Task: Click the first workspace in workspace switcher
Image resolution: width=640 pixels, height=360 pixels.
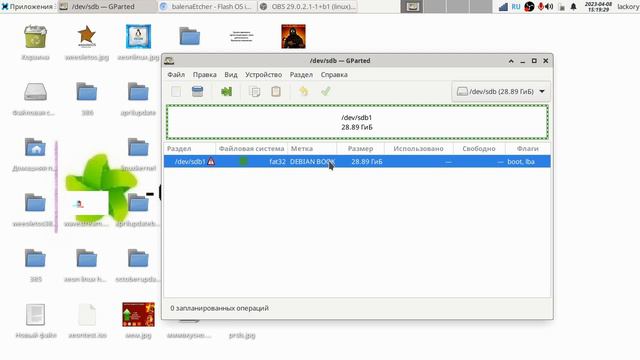Action: [x=411, y=7]
